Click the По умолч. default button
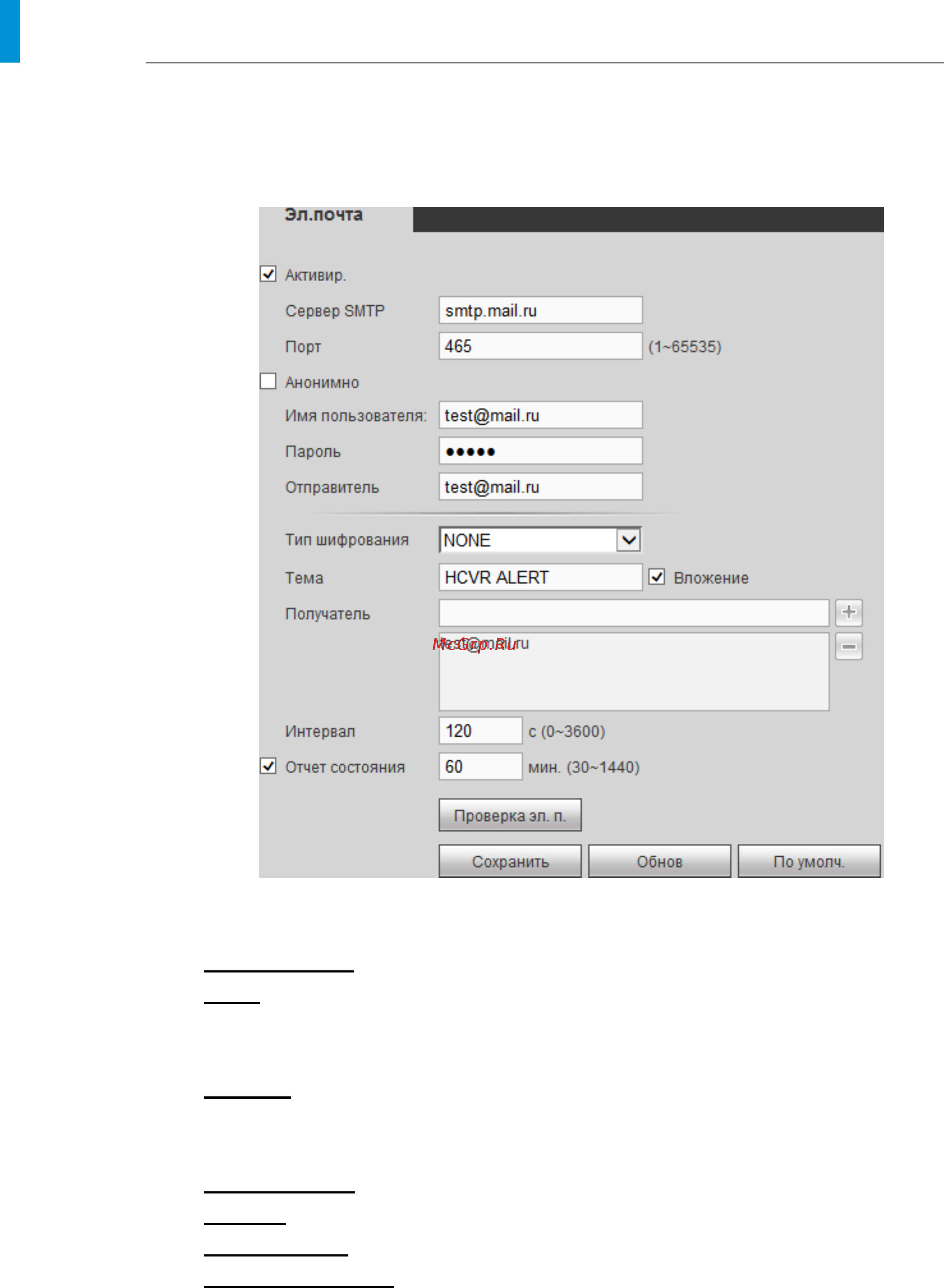 (809, 861)
